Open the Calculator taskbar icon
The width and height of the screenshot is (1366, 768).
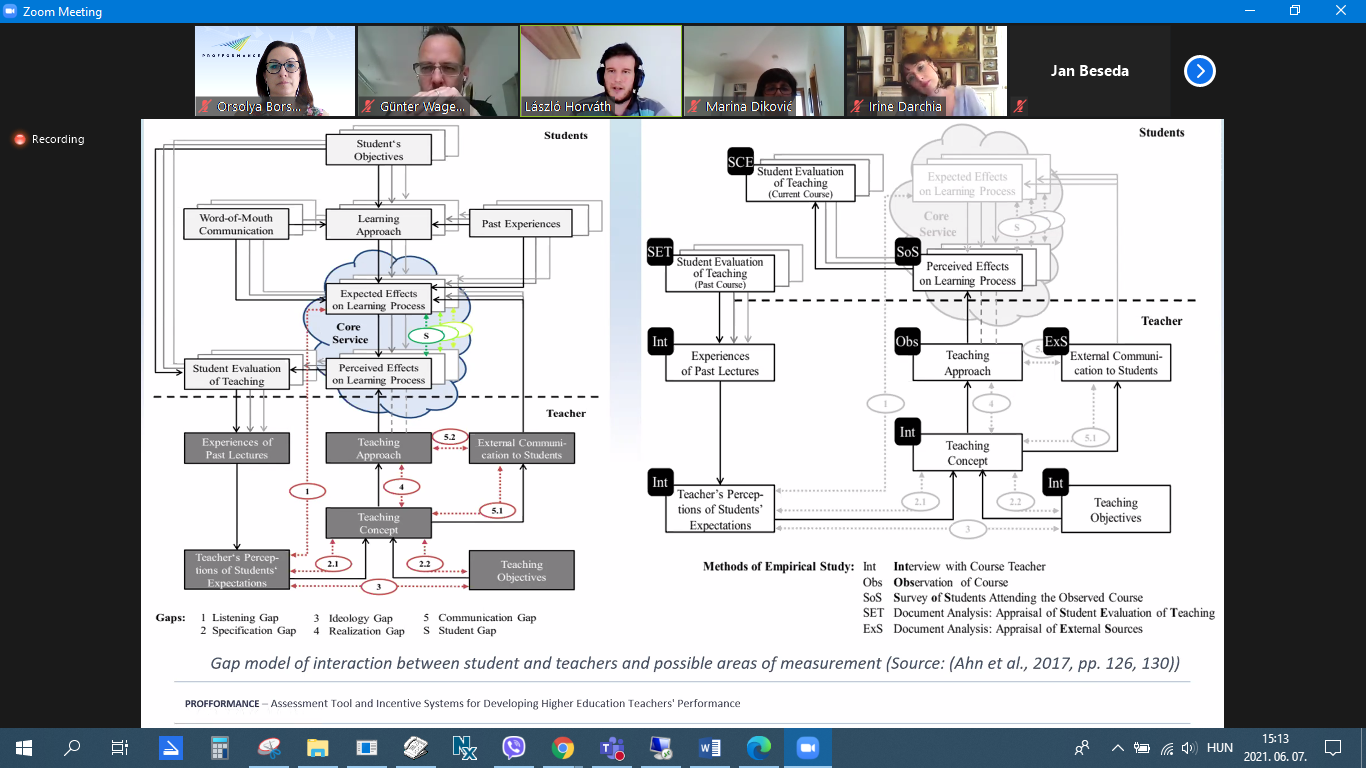(219, 747)
